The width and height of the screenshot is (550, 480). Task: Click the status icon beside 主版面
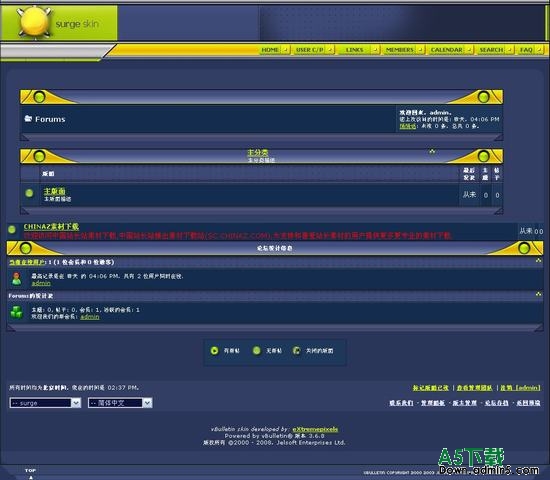[x=29, y=193]
